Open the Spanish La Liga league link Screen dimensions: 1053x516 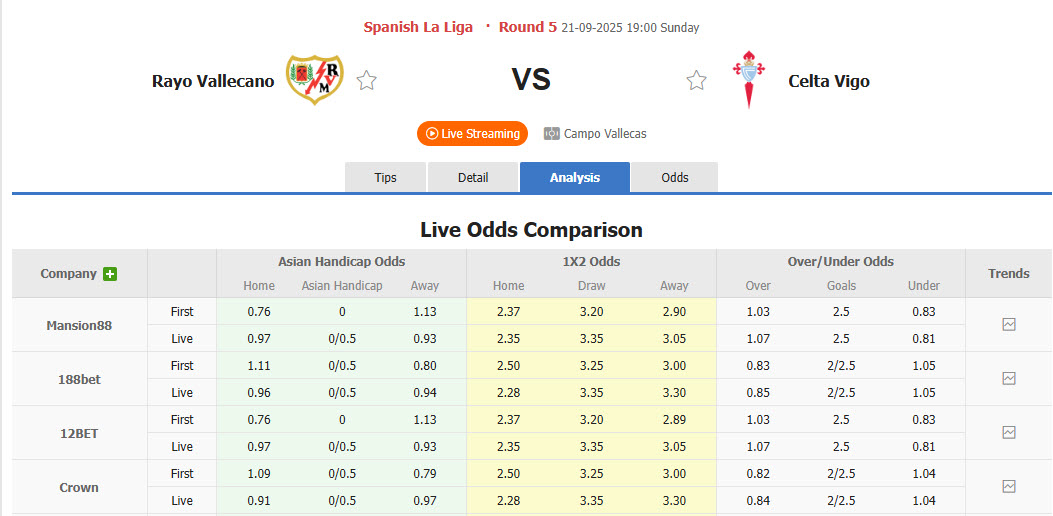tap(418, 27)
